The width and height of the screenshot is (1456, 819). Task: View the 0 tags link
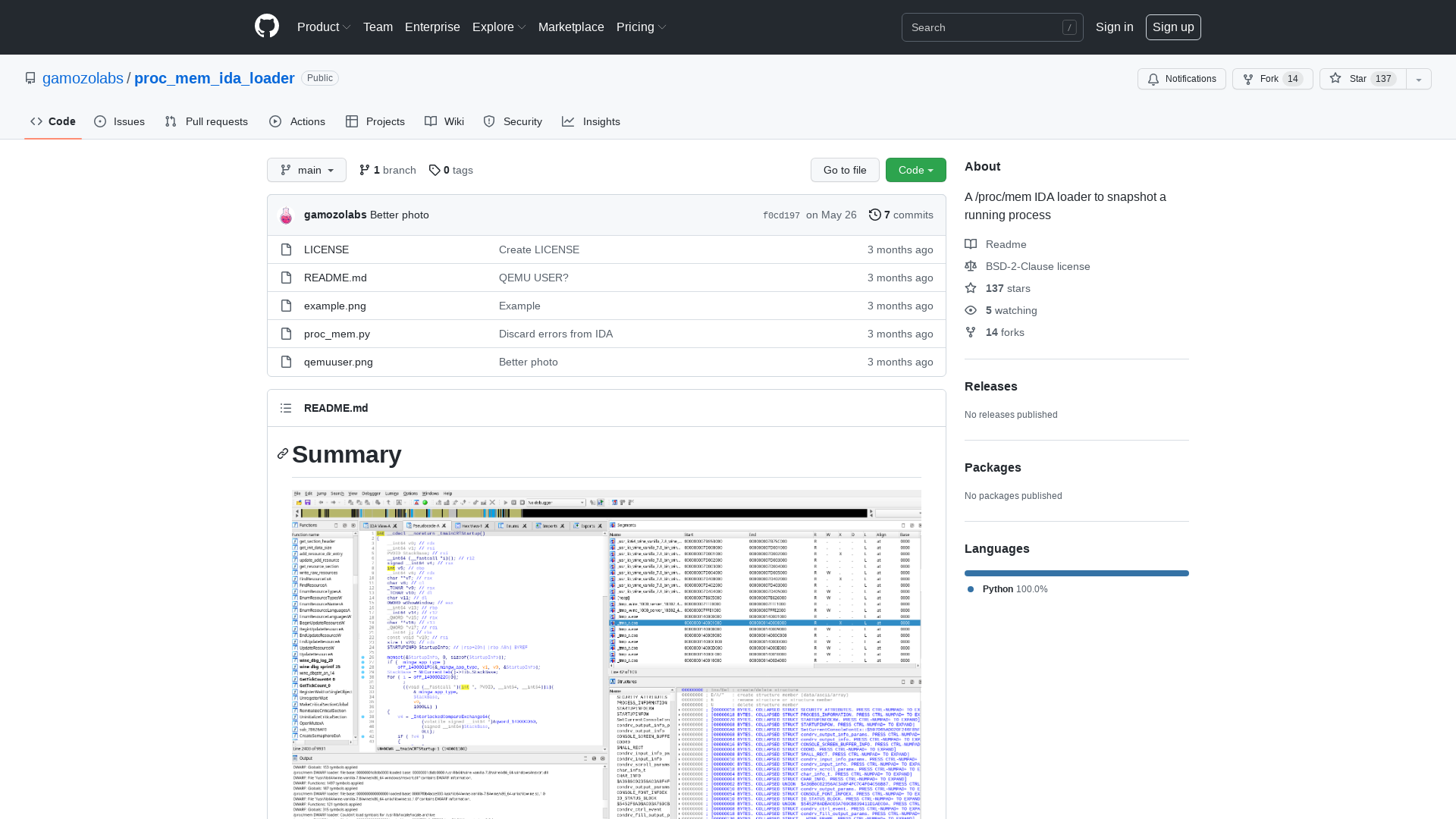point(451,170)
